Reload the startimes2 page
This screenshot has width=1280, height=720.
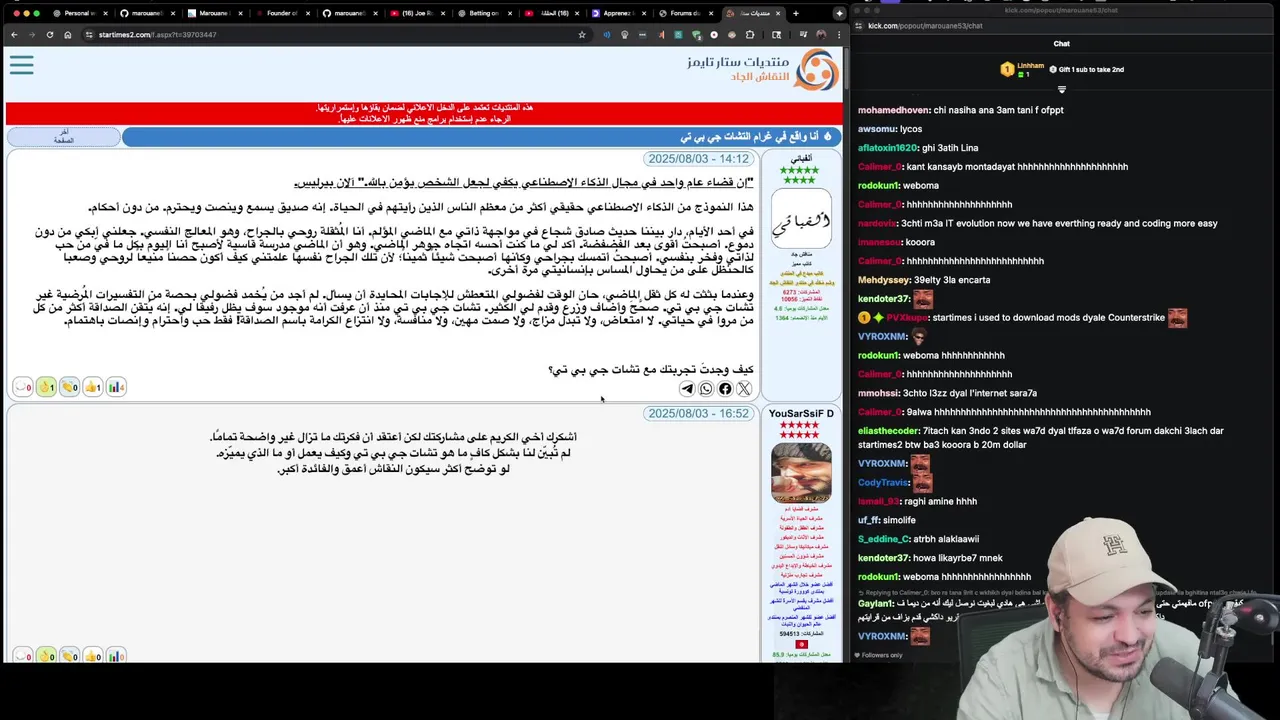pos(50,34)
